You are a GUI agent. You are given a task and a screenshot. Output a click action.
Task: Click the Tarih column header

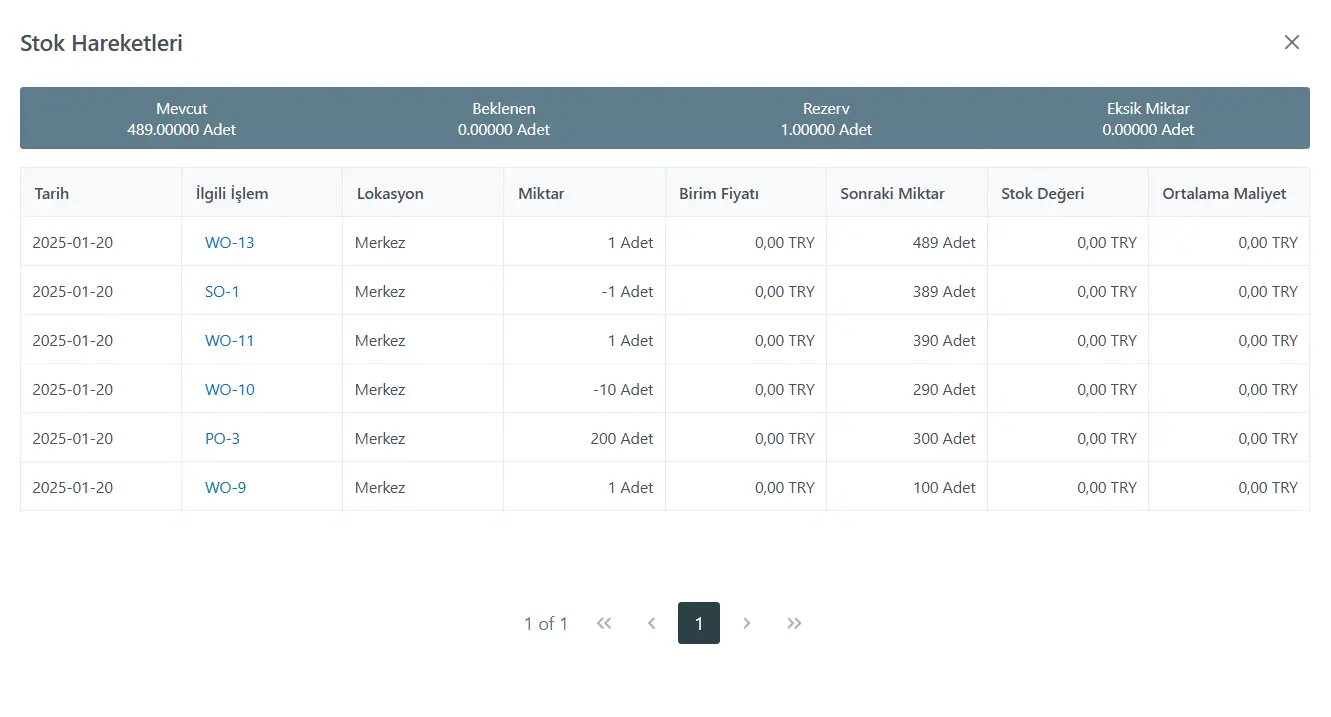101,193
